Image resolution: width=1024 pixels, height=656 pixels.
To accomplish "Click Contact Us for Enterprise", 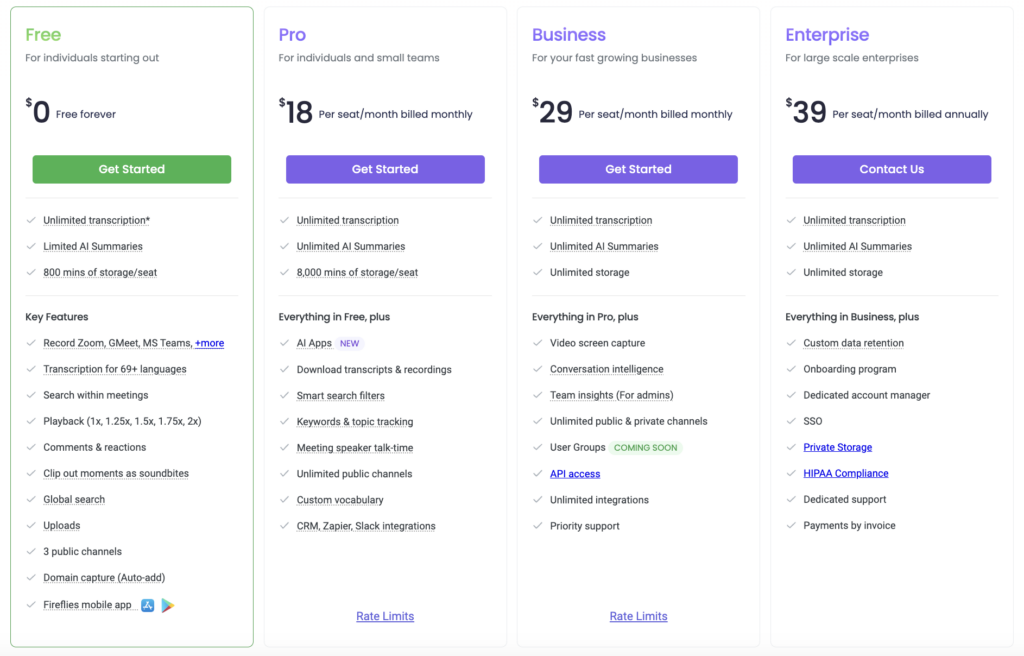I will point(891,169).
